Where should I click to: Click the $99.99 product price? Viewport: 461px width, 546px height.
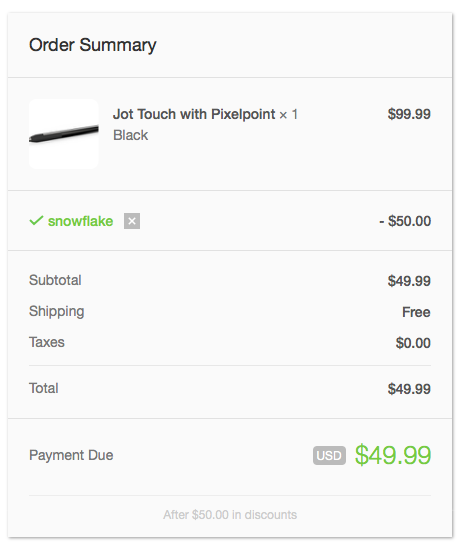click(409, 114)
